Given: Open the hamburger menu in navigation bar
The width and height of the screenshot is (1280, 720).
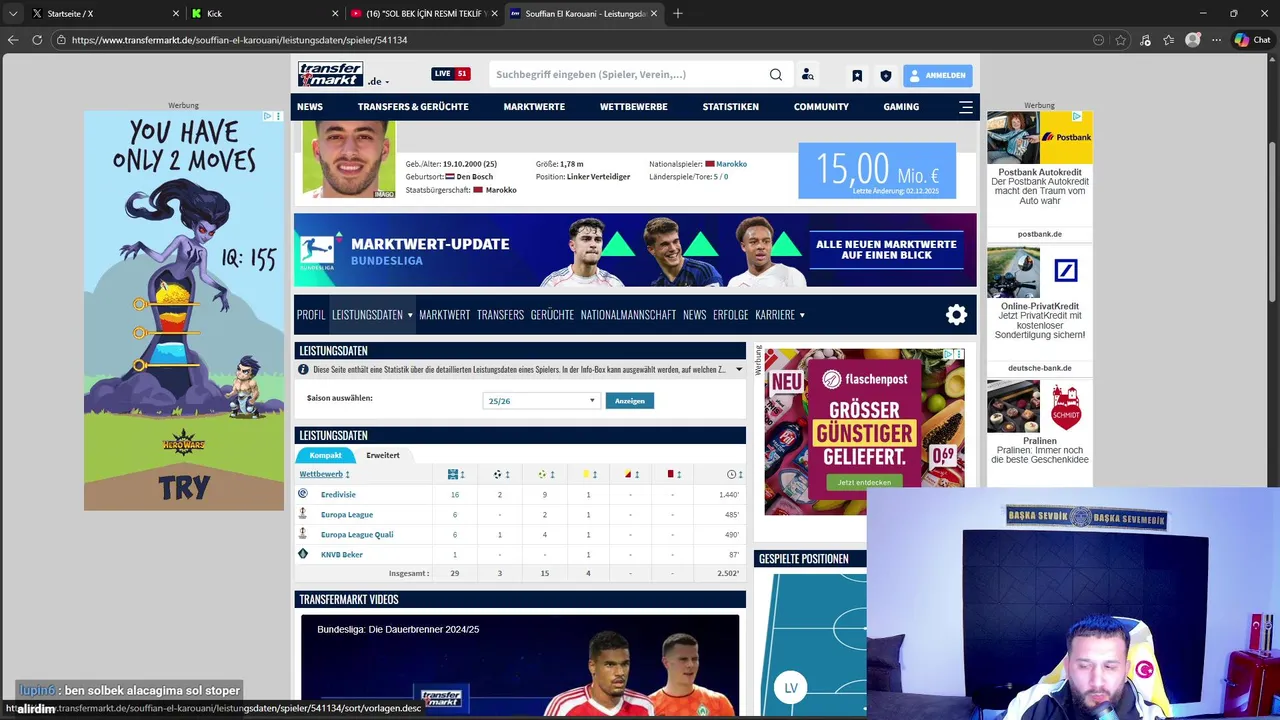Looking at the screenshot, I should pyautogui.click(x=966, y=107).
